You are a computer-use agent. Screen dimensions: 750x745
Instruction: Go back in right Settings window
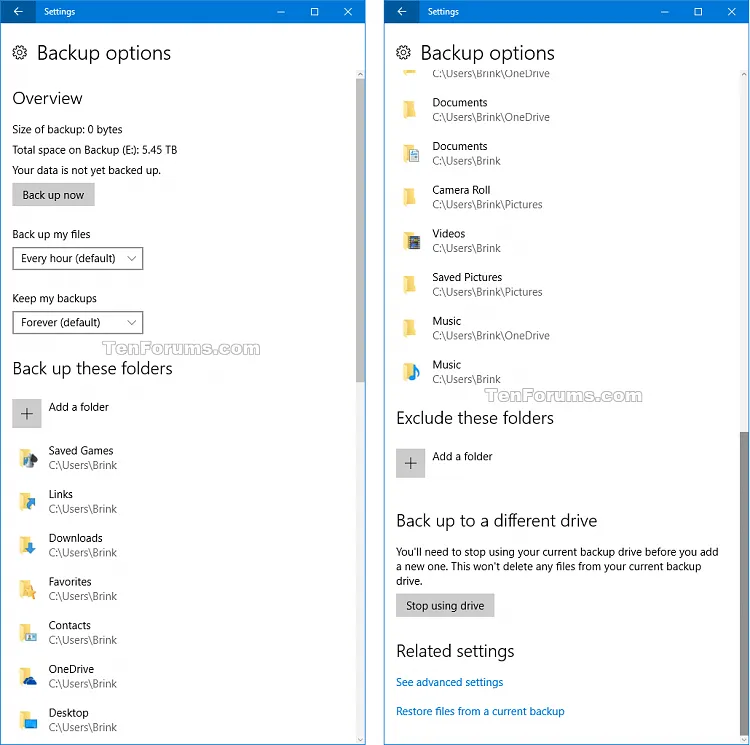click(402, 11)
